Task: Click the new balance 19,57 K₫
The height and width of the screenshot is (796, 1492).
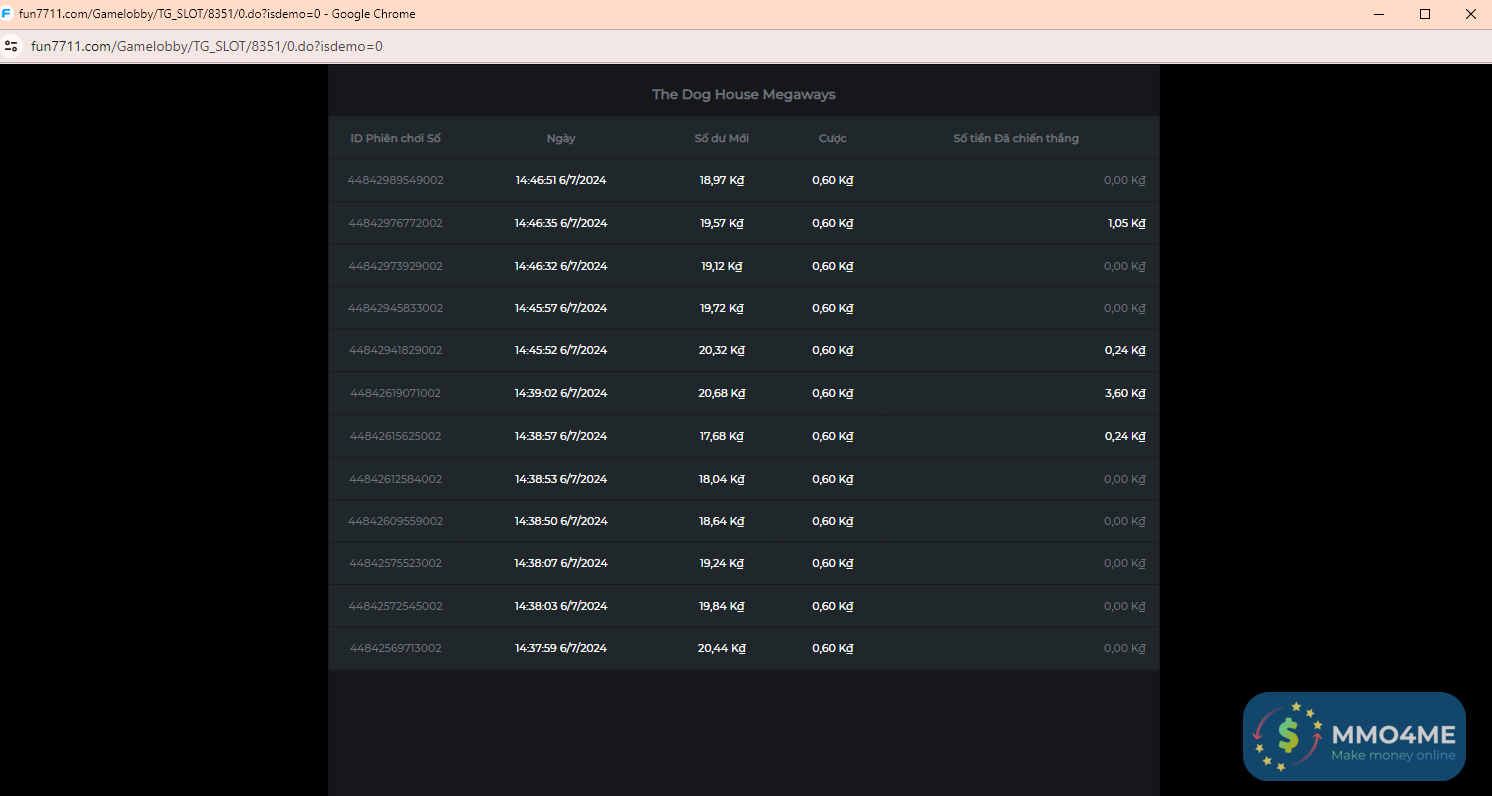Action: [x=722, y=223]
